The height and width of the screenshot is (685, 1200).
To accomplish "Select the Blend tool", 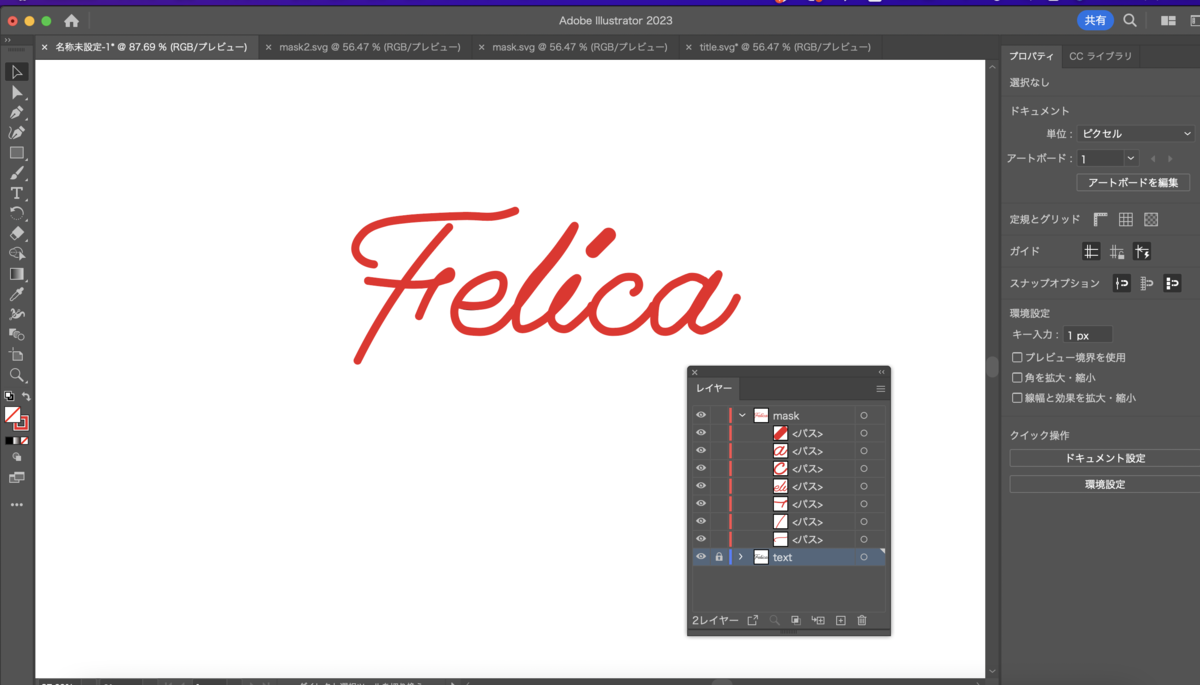I will [17, 334].
